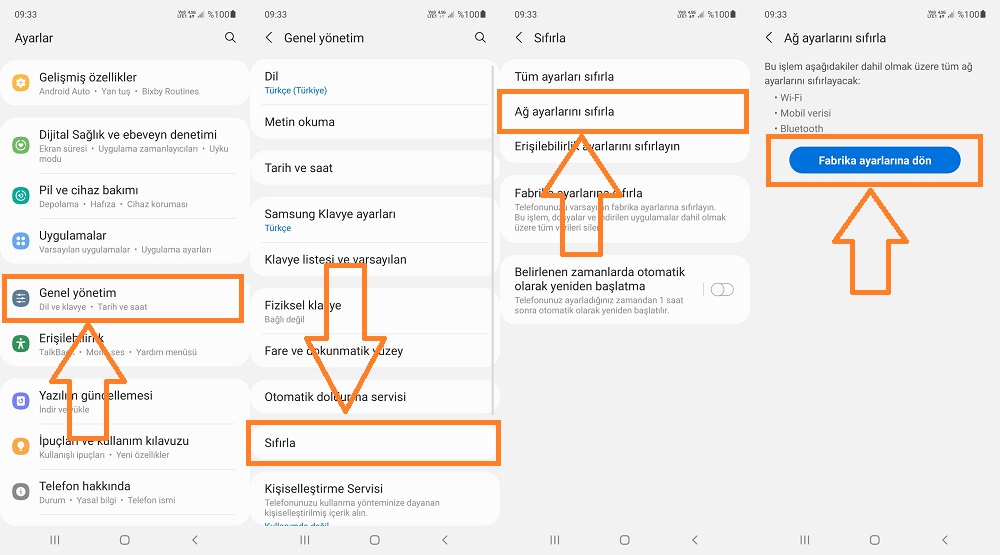Click search icon in Genel yönetim header
The image size is (1000, 555).
click(x=480, y=38)
